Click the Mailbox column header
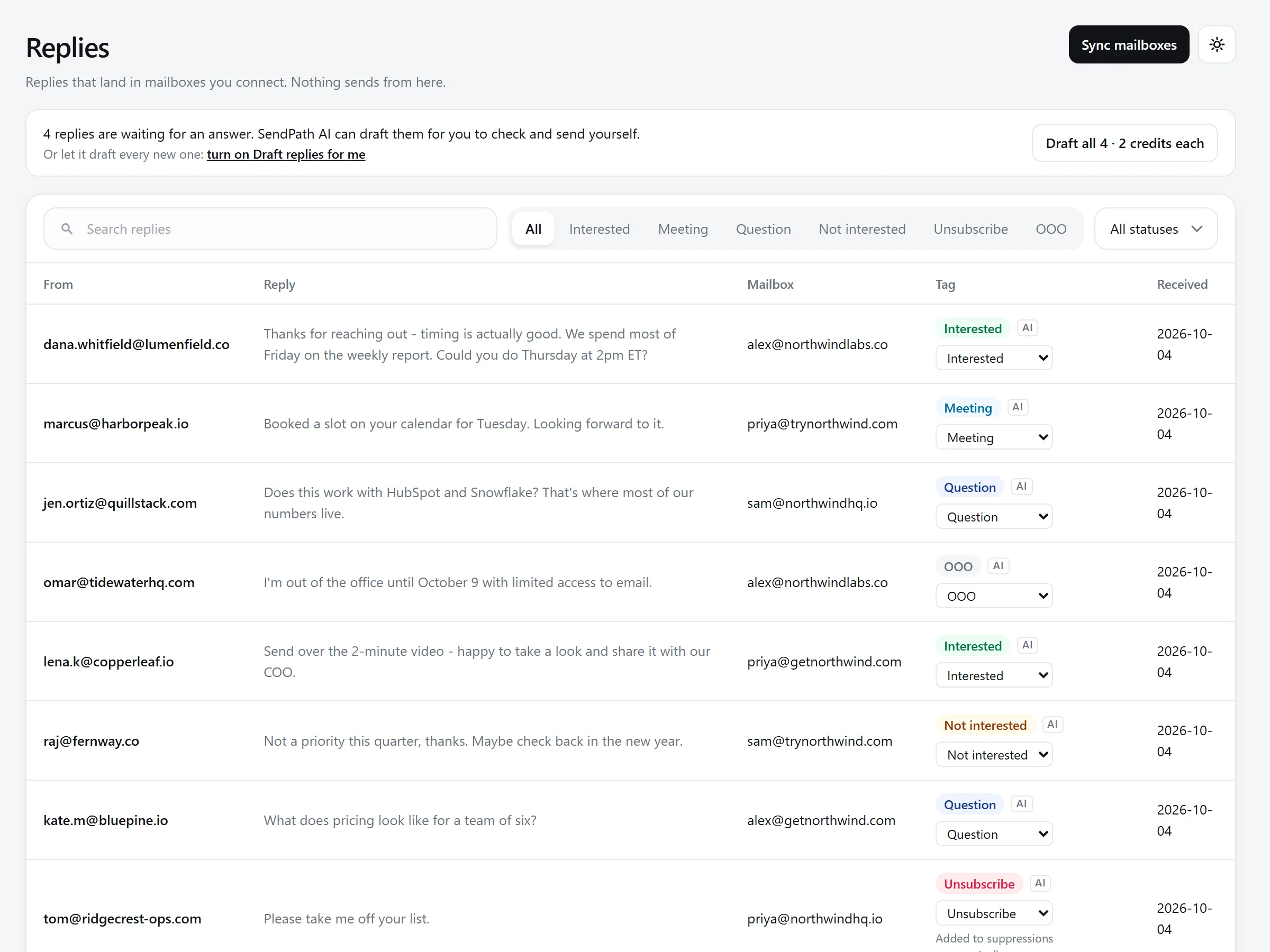The height and width of the screenshot is (952, 1270). coord(770,284)
